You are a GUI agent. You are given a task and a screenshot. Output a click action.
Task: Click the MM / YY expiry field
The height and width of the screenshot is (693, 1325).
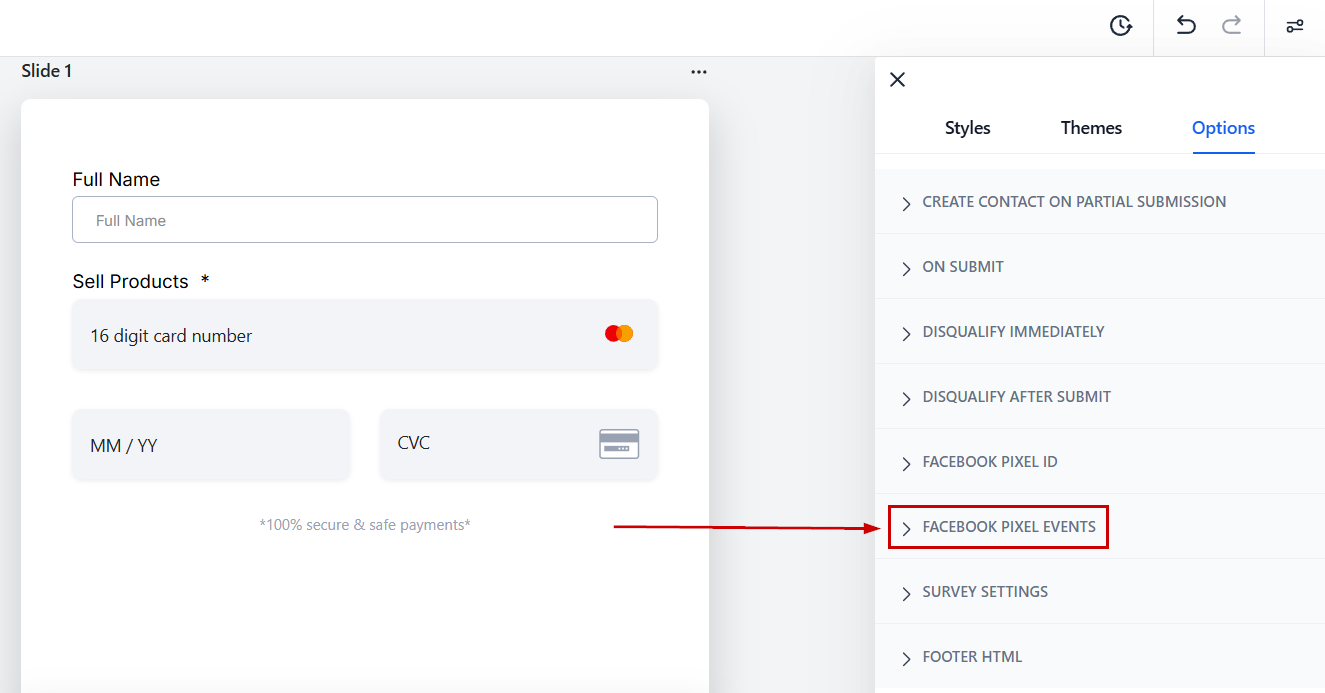[211, 445]
